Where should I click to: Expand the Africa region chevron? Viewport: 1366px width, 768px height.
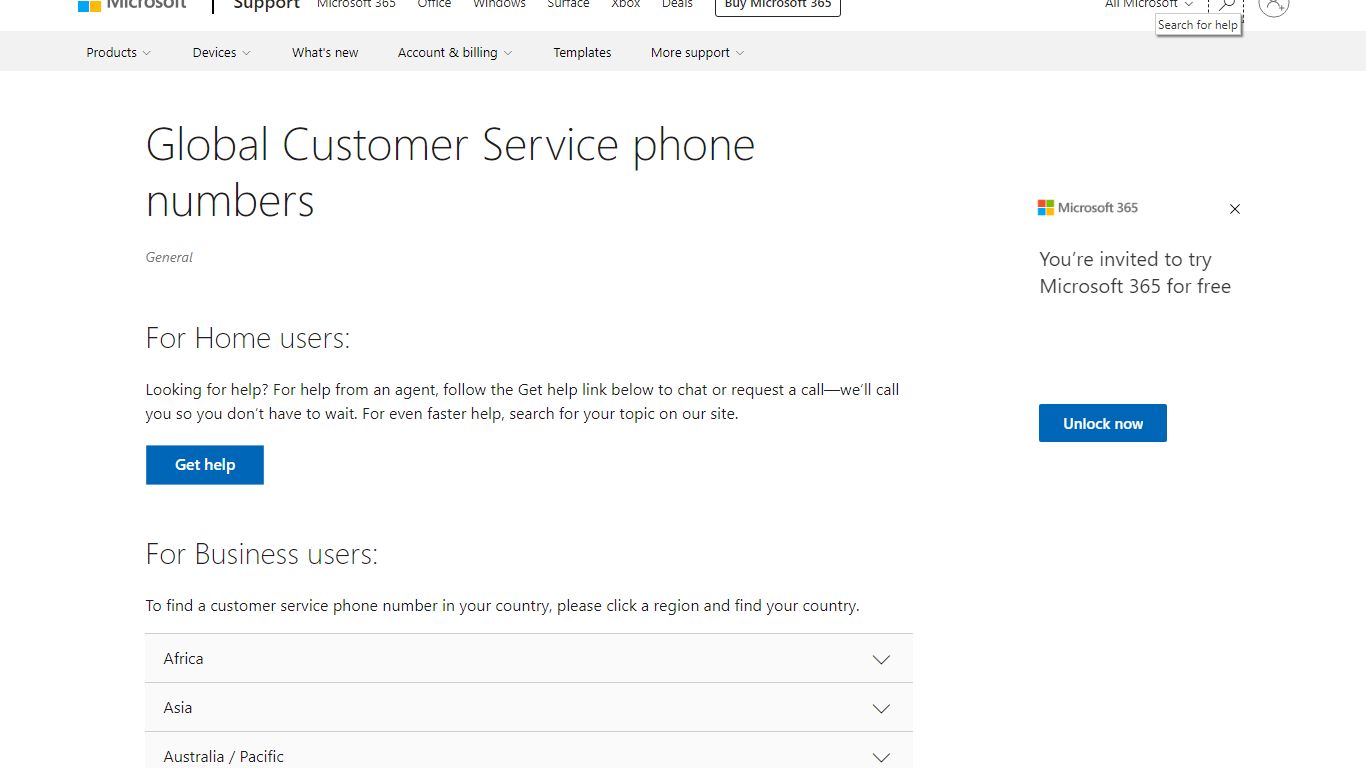[x=881, y=659]
